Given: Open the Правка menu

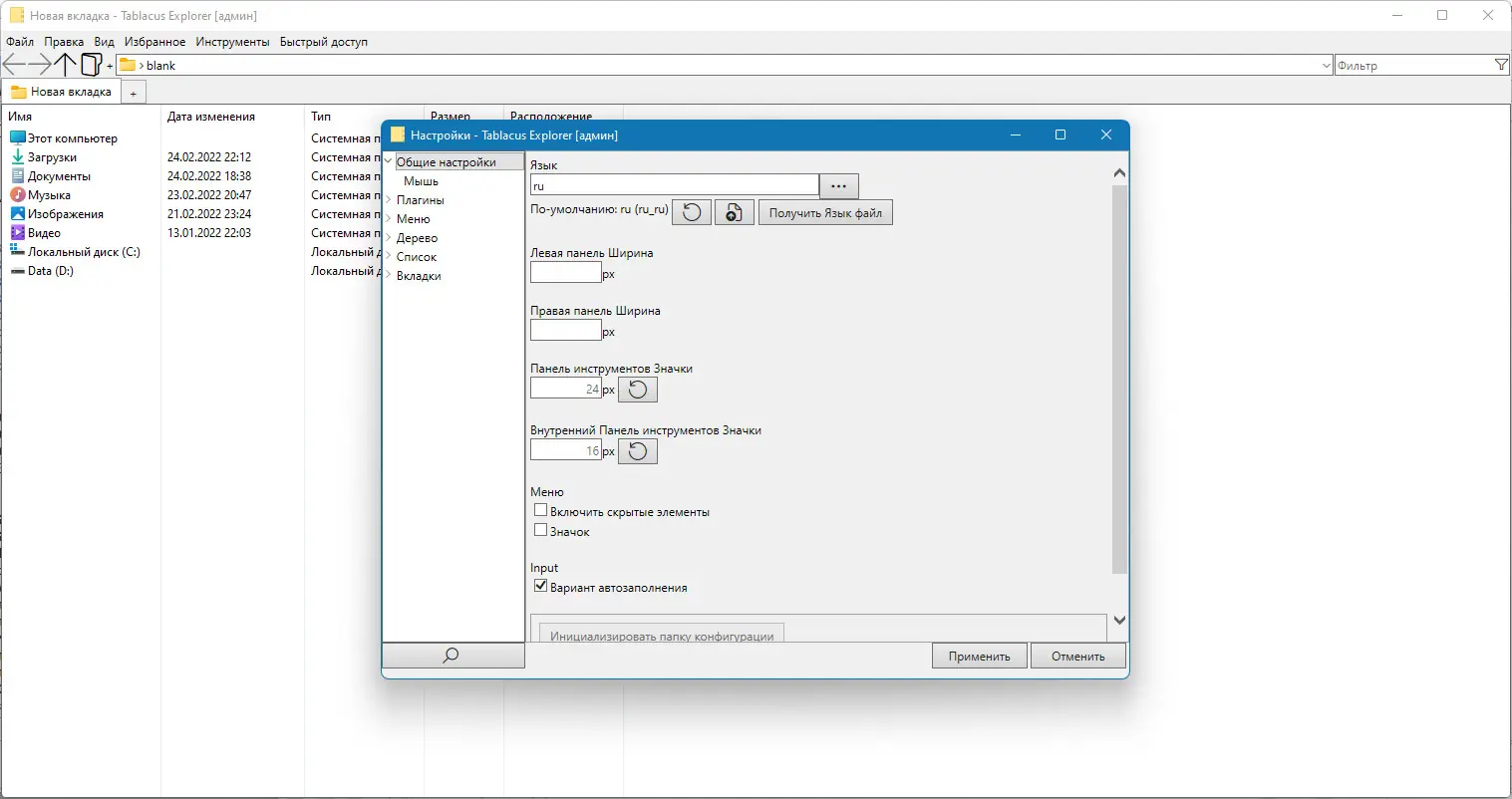Looking at the screenshot, I should point(64,42).
